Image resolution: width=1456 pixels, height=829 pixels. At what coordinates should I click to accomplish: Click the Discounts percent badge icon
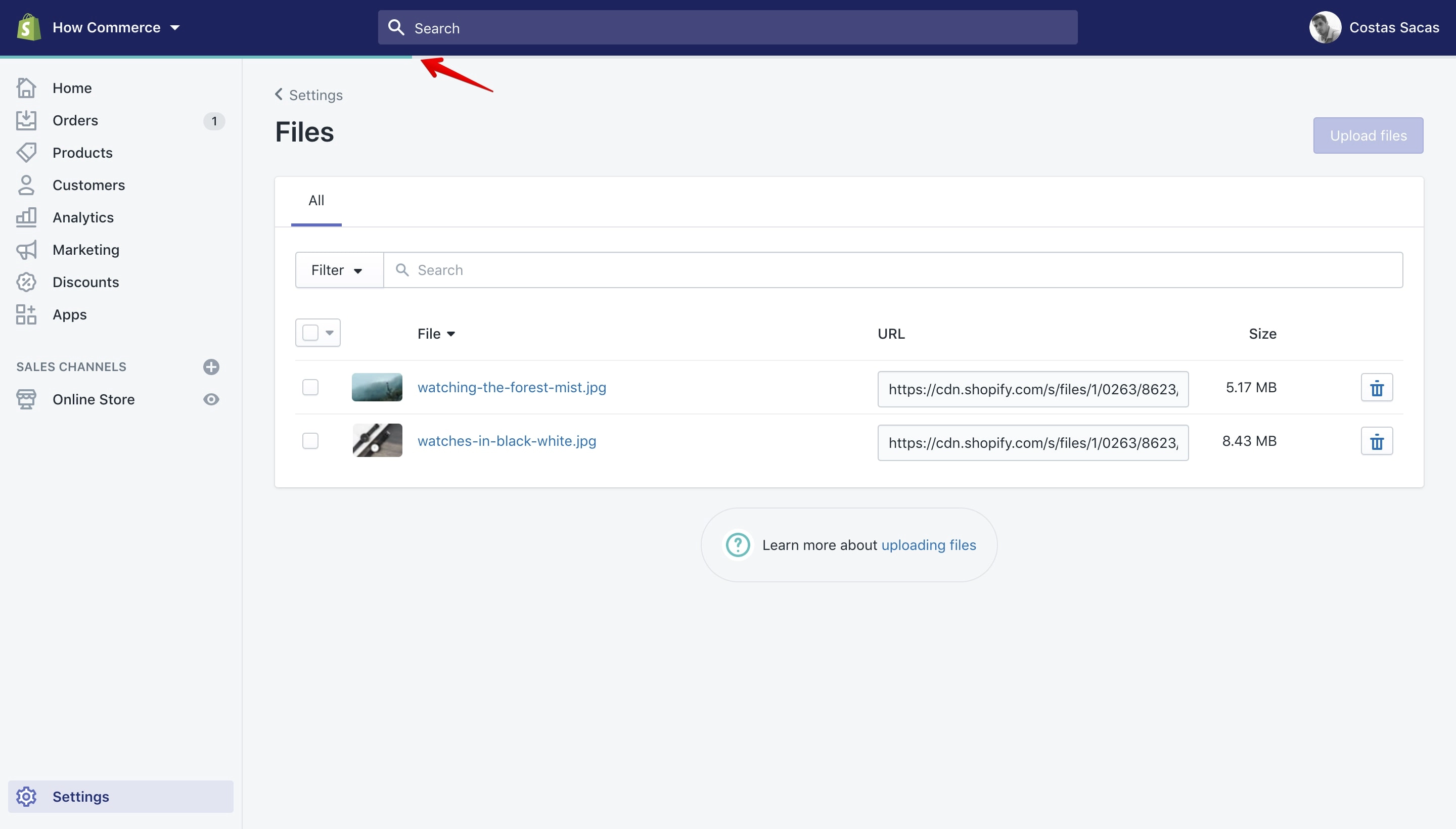pyautogui.click(x=26, y=283)
